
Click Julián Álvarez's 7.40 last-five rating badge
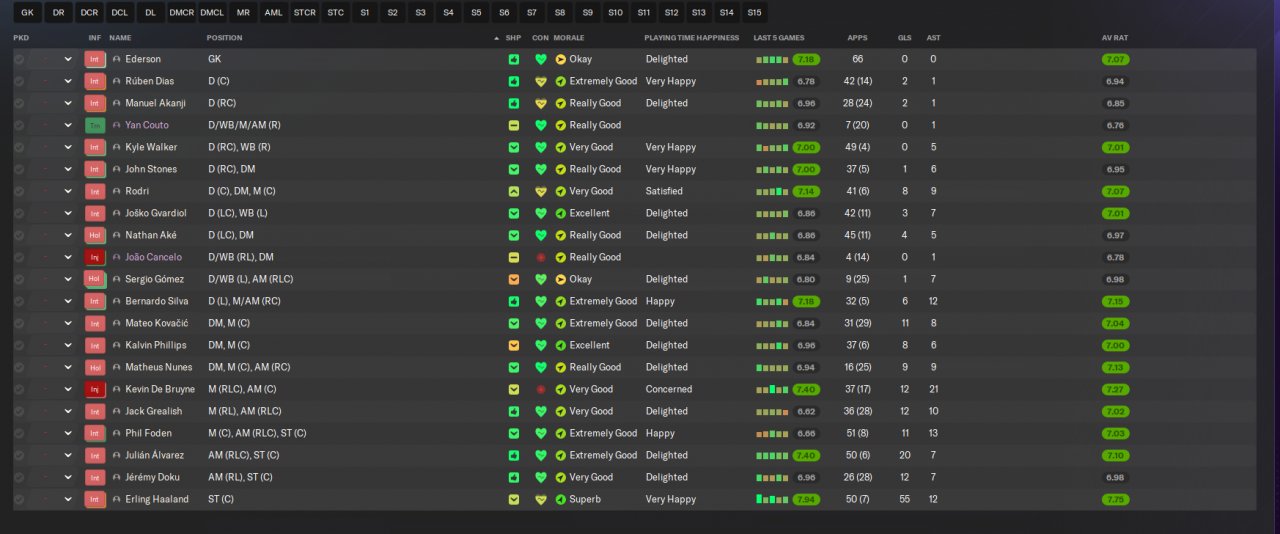pos(806,455)
